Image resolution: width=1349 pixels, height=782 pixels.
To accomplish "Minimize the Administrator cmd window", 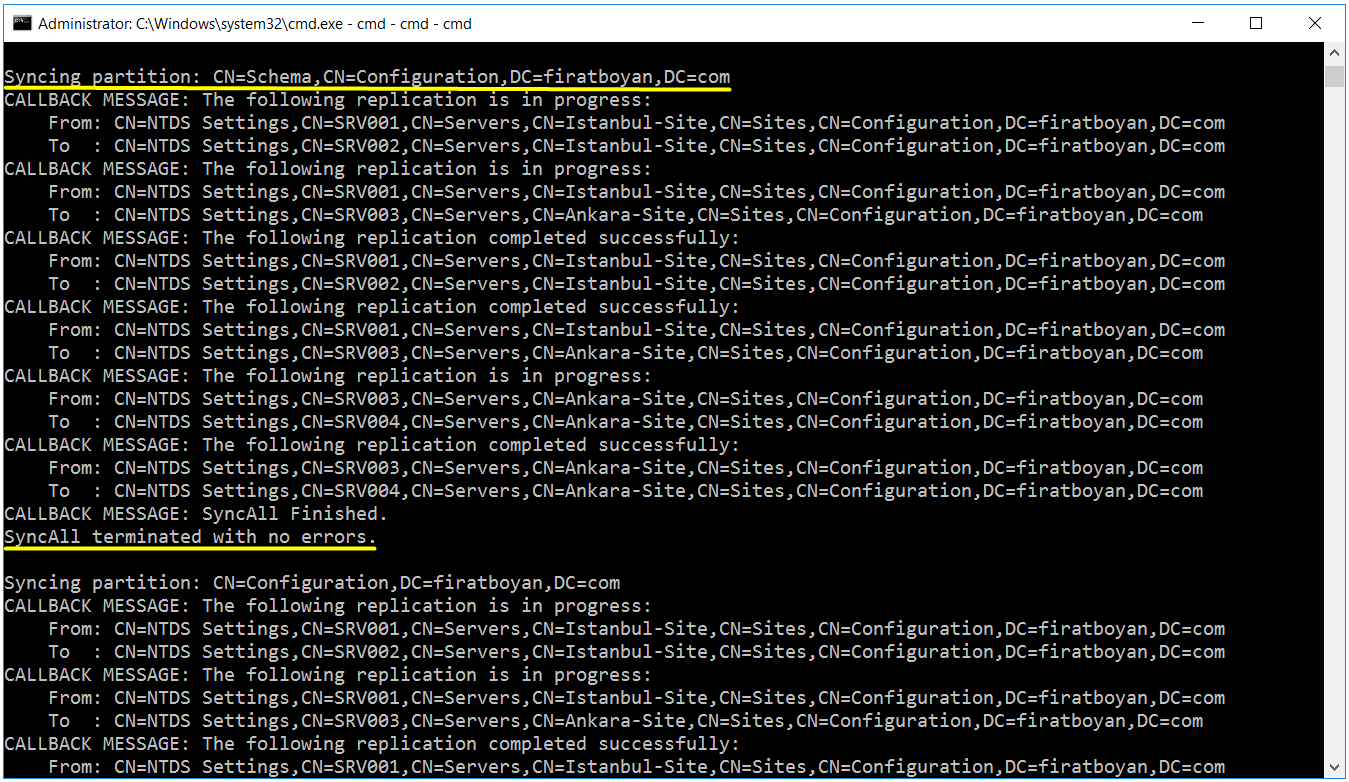I will [1197, 23].
